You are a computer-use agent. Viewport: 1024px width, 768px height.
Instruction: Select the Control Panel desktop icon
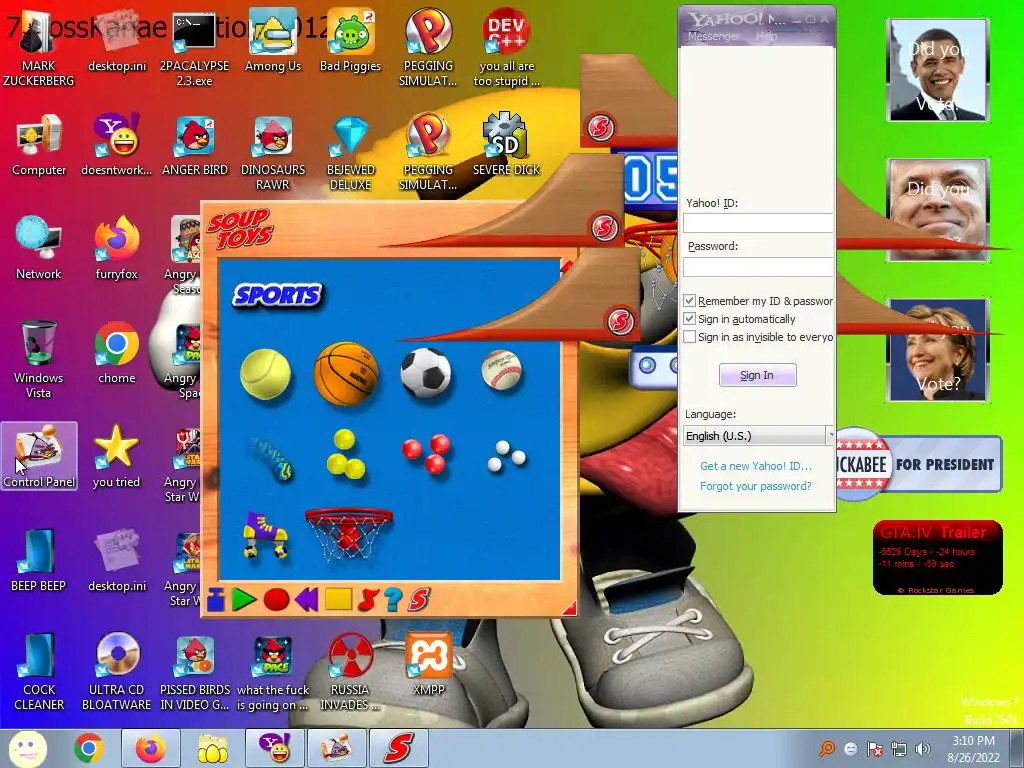coord(39,456)
